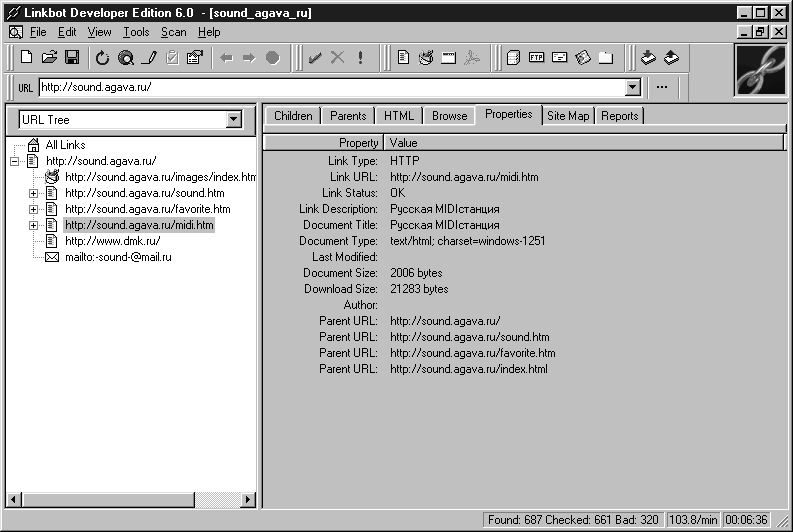Viewport: 793px width, 532px height.
Task: Click the greyed clipboard check icon
Action: (x=172, y=58)
